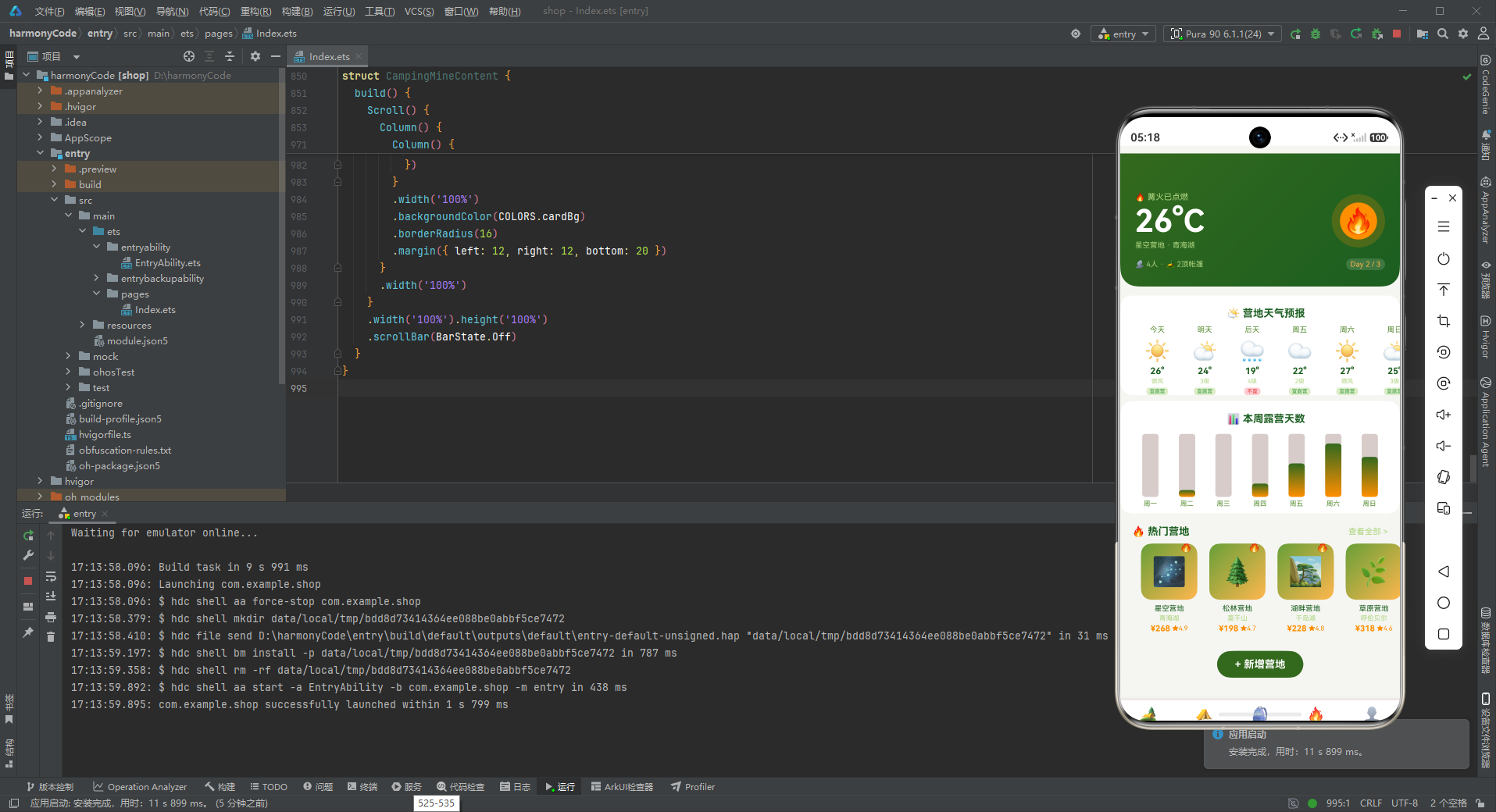Open the Pura 90 device selector dropdown
This screenshot has height=812, width=1496.
(1223, 34)
